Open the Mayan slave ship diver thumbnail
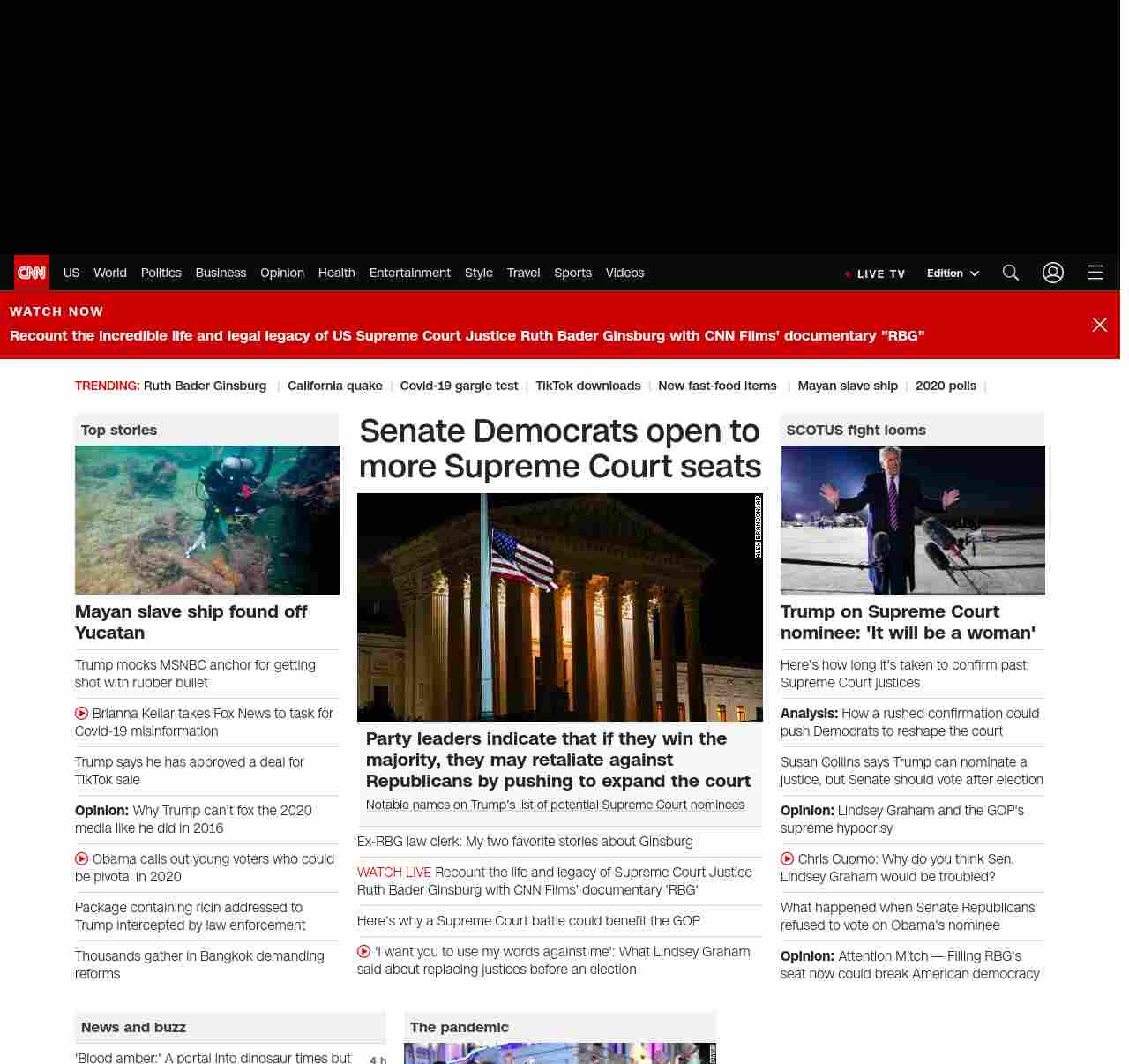This screenshot has height=1064, width=1129. [x=207, y=520]
